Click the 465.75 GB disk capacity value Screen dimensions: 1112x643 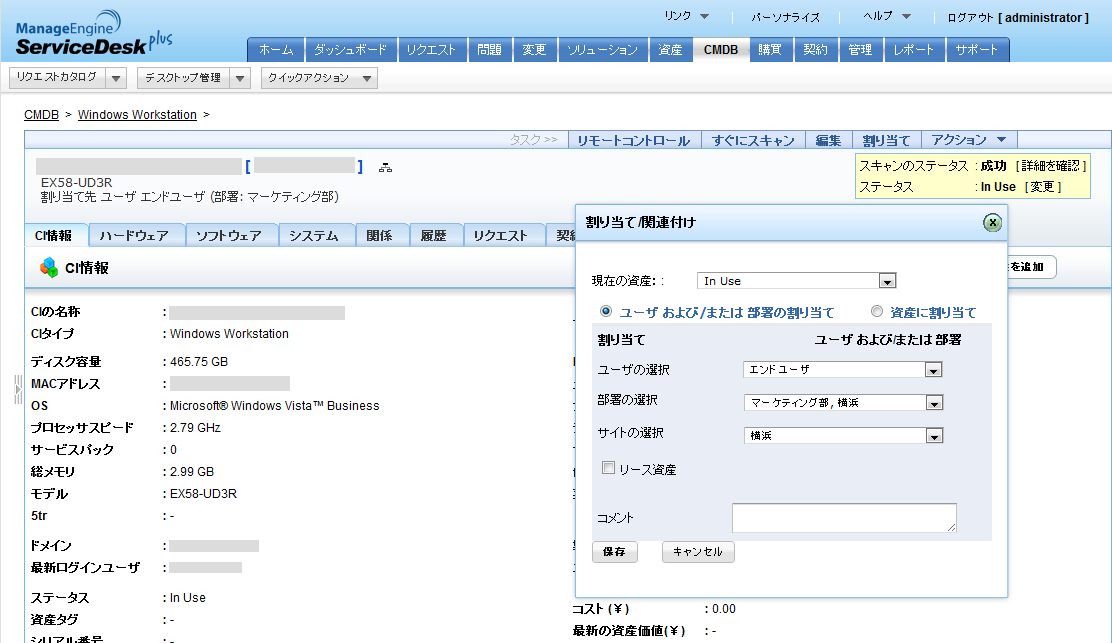tap(199, 362)
